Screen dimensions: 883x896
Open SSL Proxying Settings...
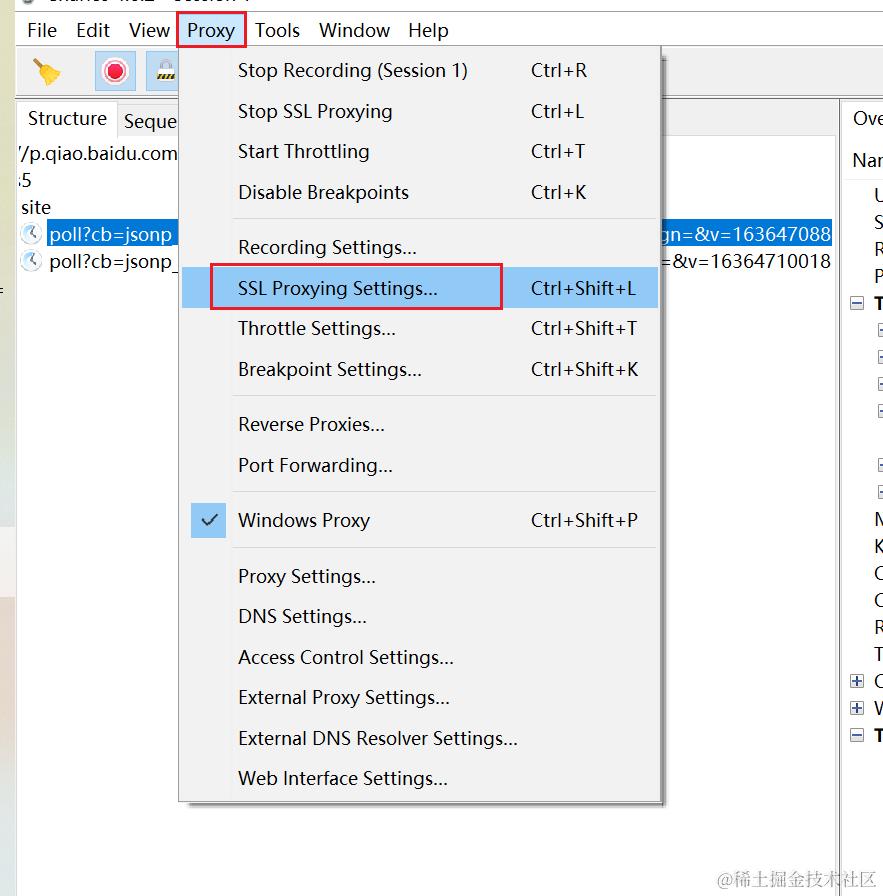[x=420, y=288]
